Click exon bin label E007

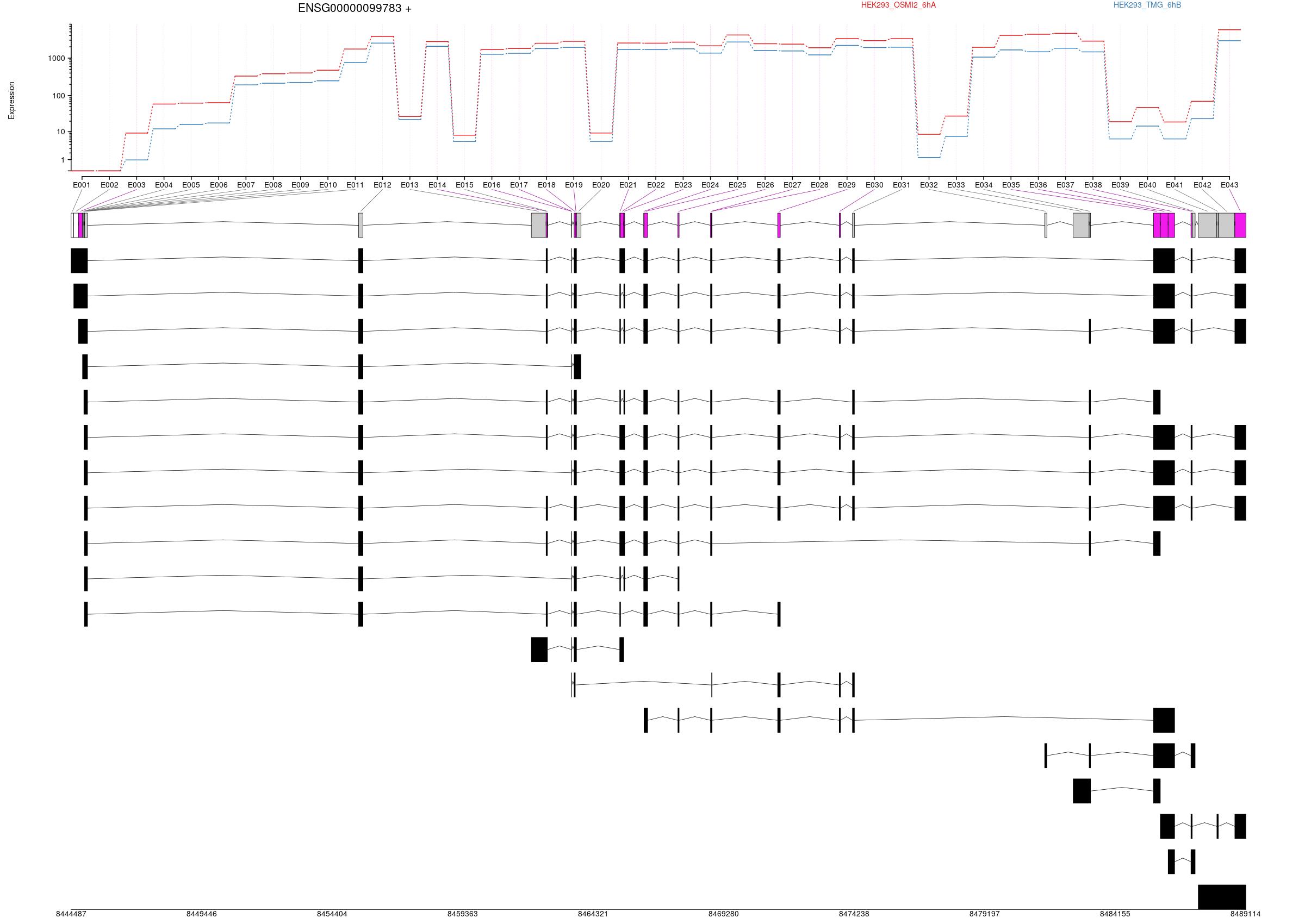click(x=246, y=185)
